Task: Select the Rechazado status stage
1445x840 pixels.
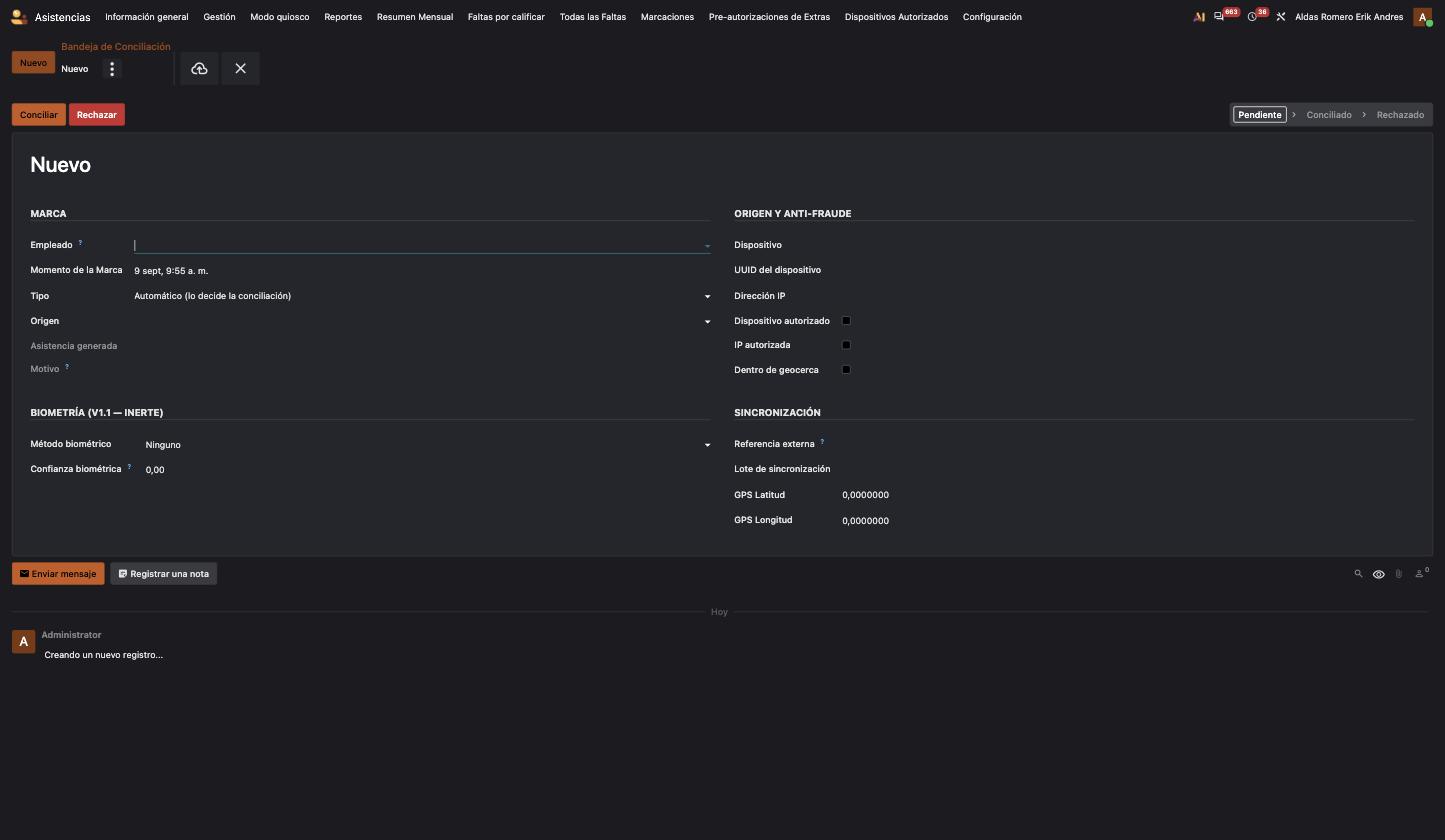Action: point(1400,115)
